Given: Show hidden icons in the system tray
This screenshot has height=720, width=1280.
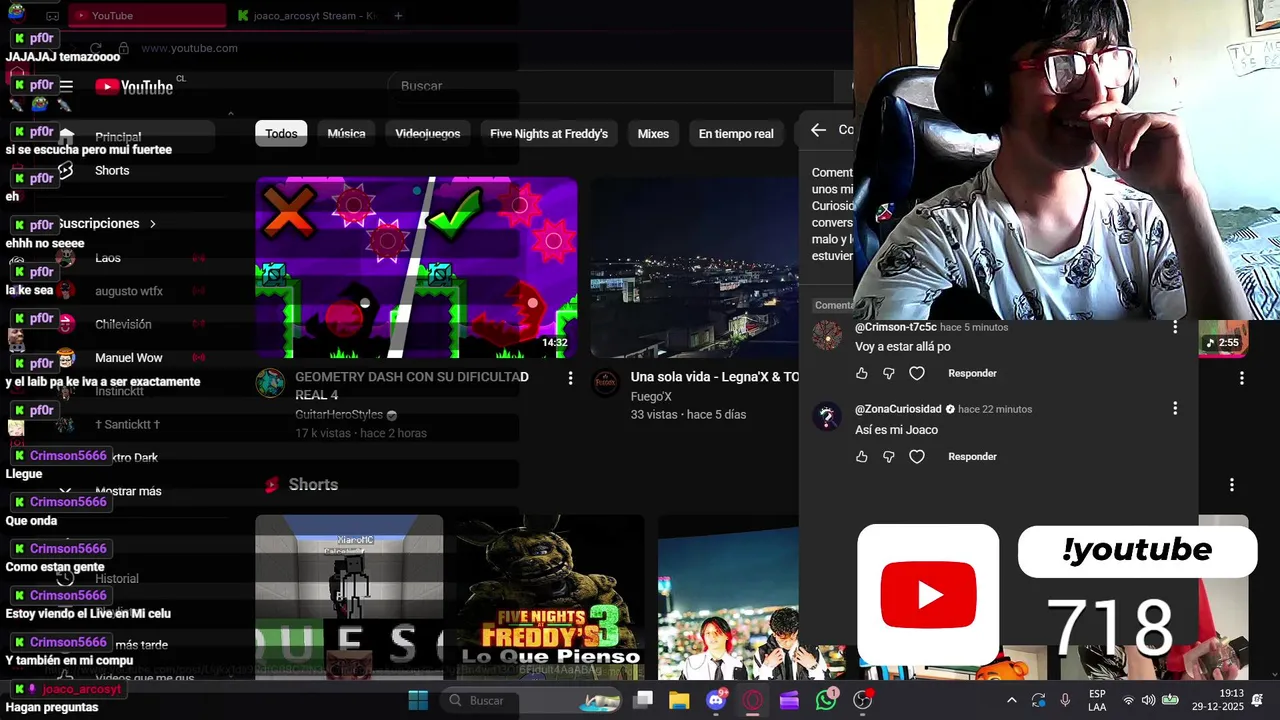Looking at the screenshot, I should coord(1011,700).
